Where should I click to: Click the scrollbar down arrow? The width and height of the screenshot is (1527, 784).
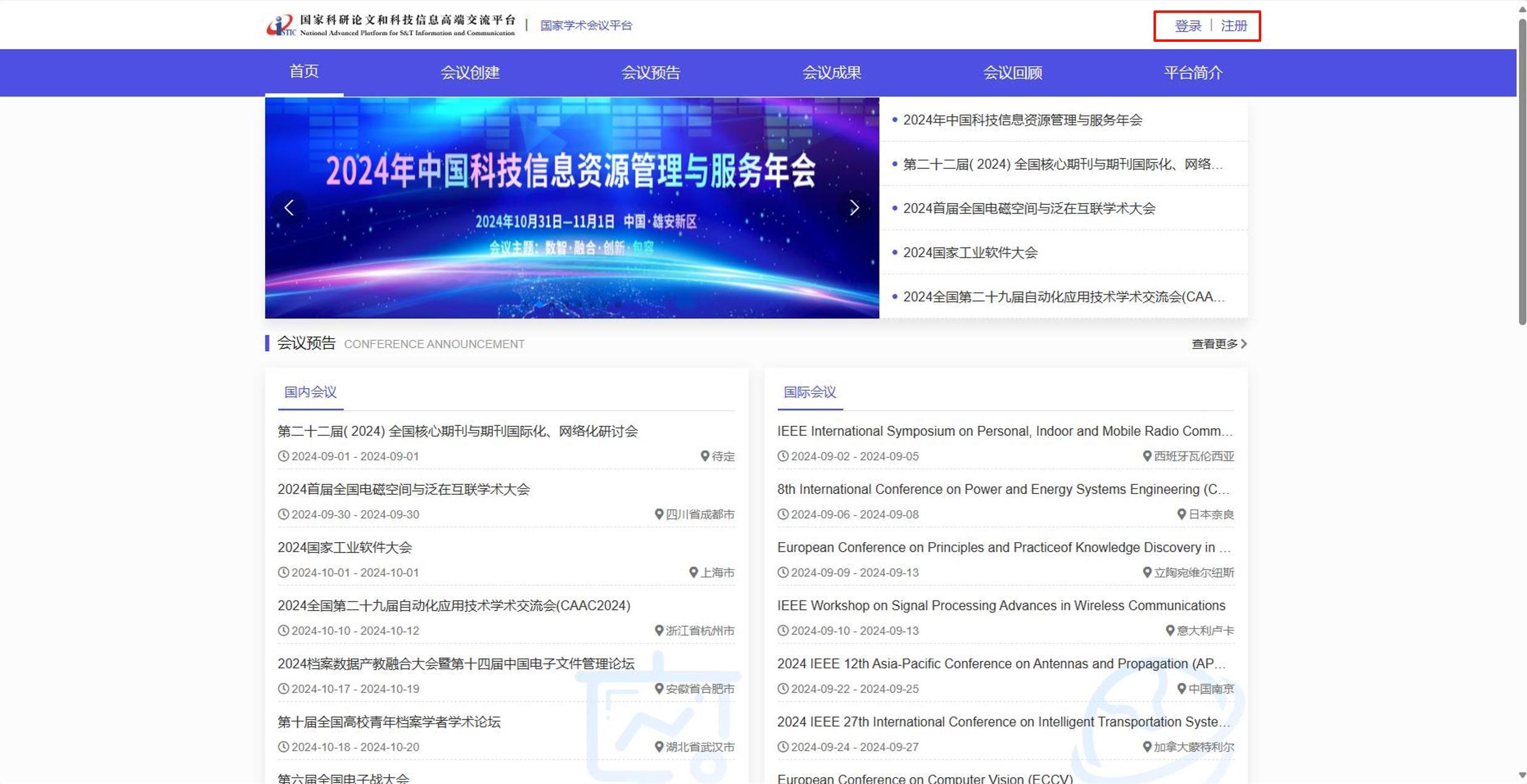click(x=1521, y=775)
